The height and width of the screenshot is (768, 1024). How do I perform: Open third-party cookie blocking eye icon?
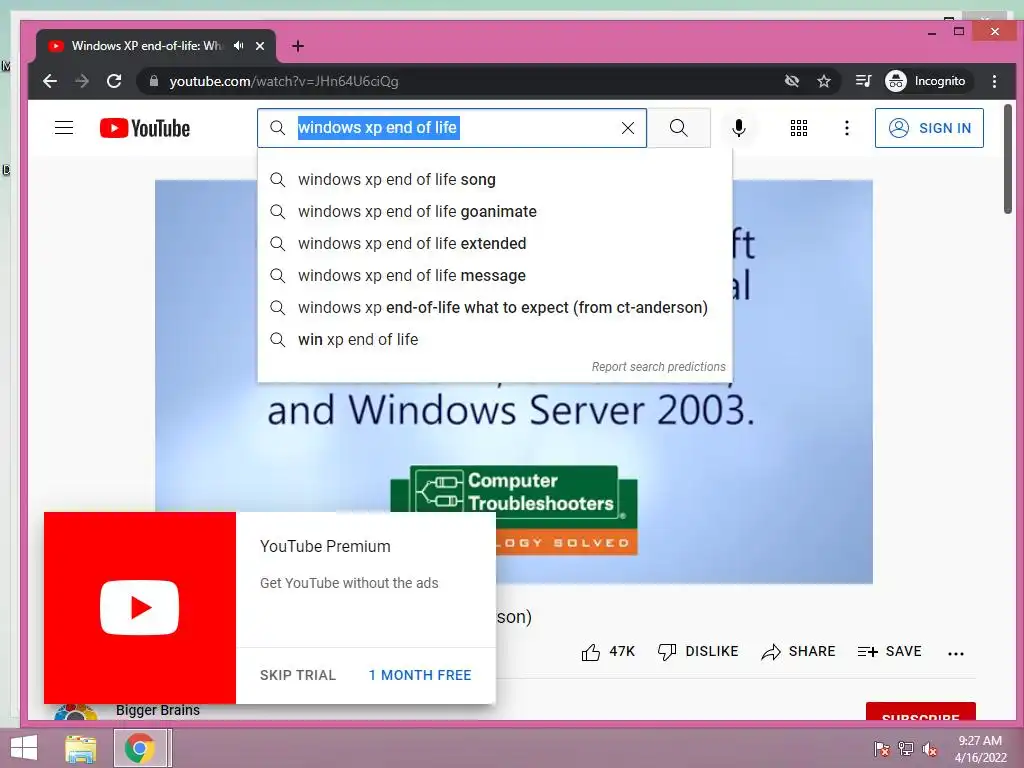792,81
